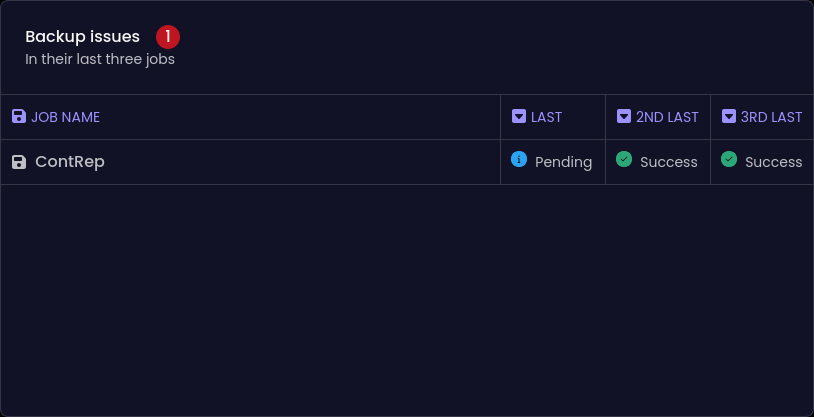The height and width of the screenshot is (417, 814).
Task: Click the 'In their last three jobs' subtitle
Action: coord(100,59)
